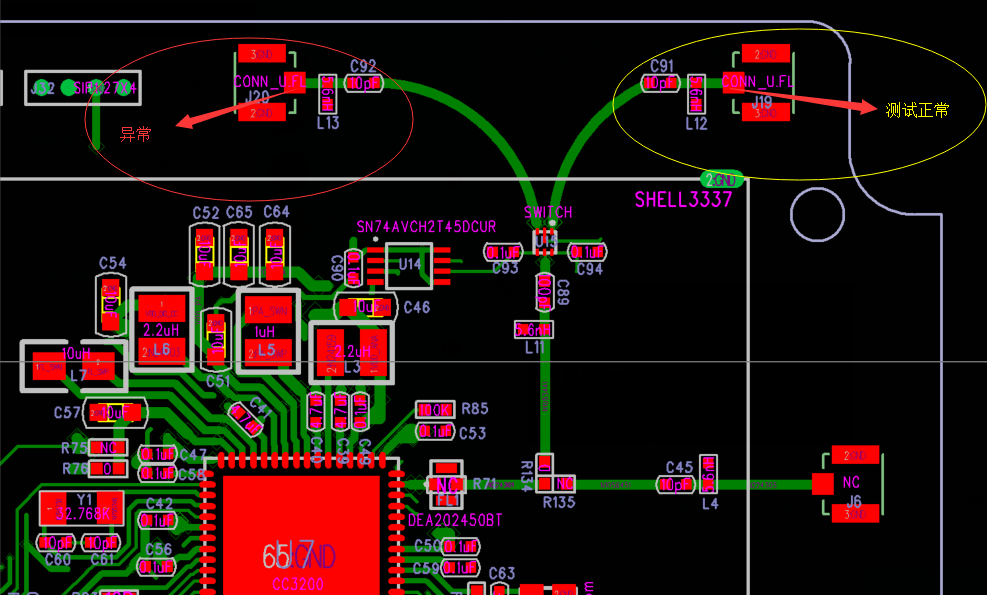Select the C90 capacitor left of U14
Image resolution: width=987 pixels, height=595 pixels.
pos(353,266)
